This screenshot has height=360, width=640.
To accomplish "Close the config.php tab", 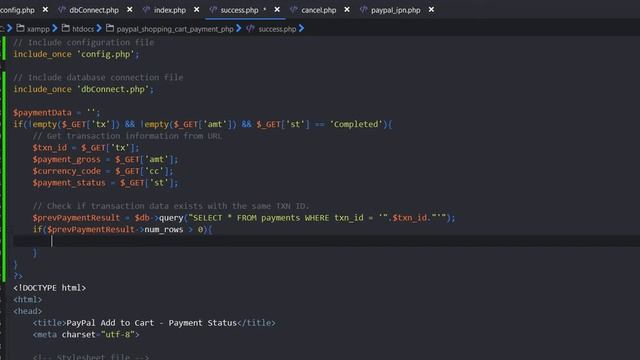I will point(45,9).
